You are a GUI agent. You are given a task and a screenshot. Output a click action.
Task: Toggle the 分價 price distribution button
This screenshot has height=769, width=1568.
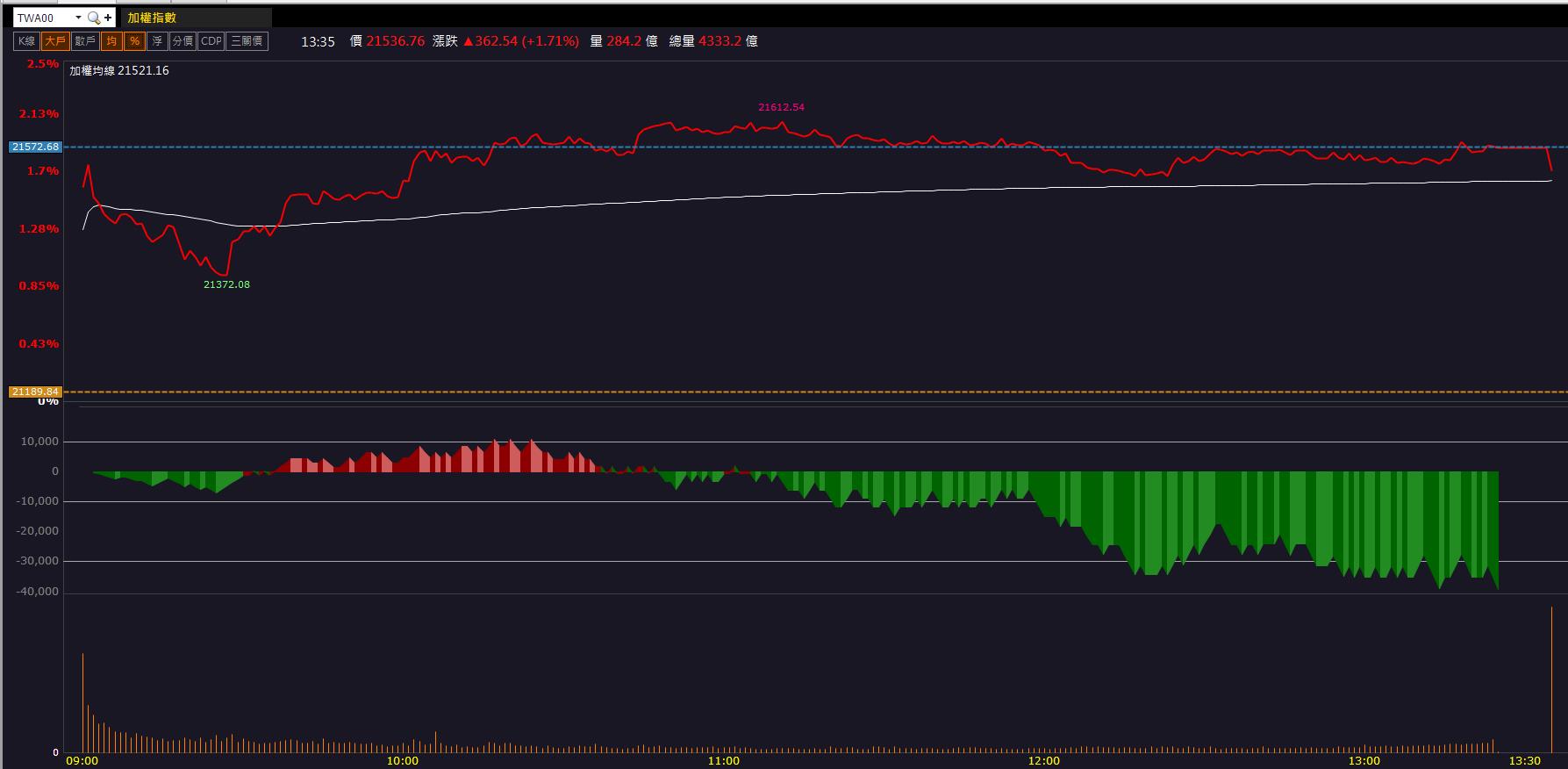(183, 41)
